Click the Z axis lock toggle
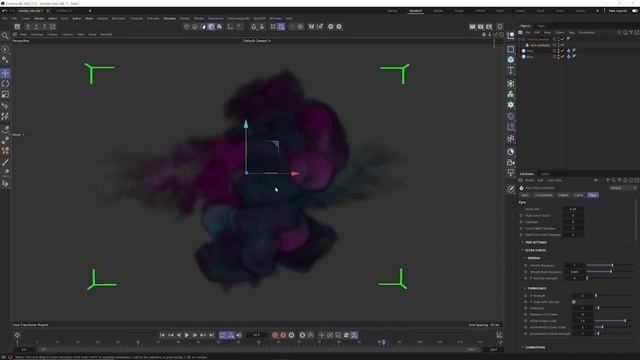Screen dimensions: 640x360 44,27
